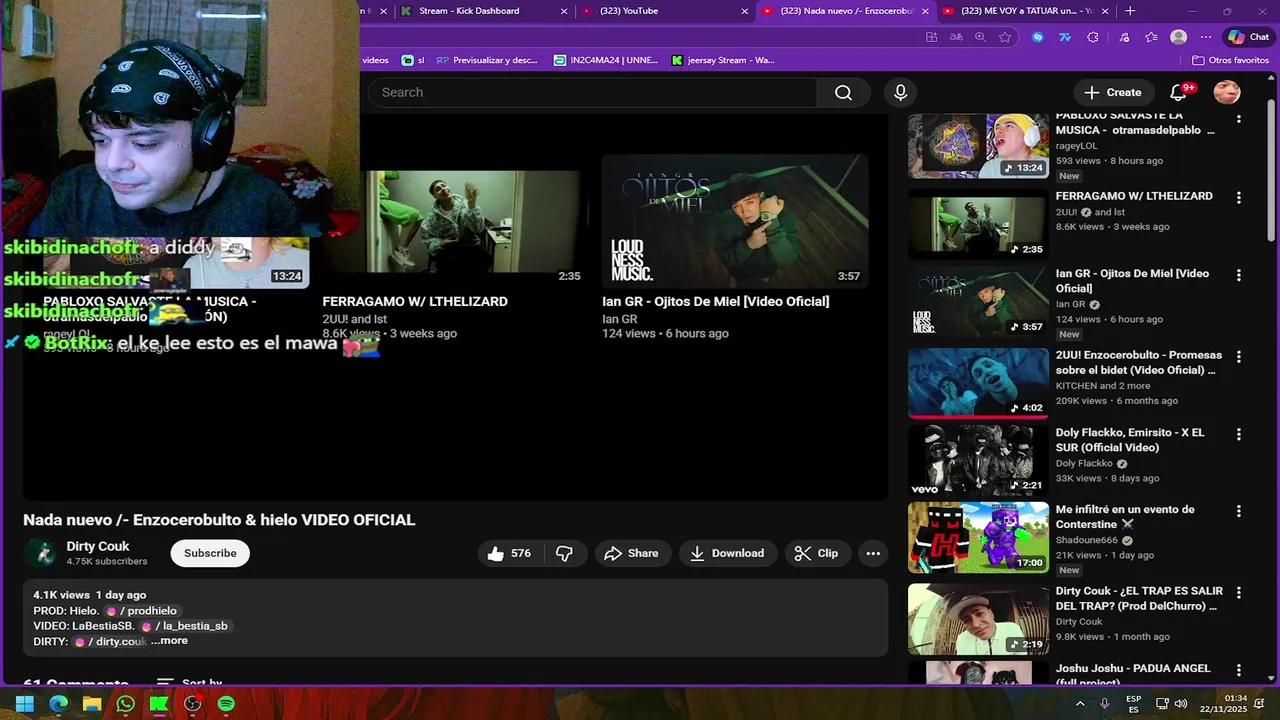Viewport: 1280px width, 720px height.
Task: Open YouTube notifications bell
Action: click(1178, 92)
